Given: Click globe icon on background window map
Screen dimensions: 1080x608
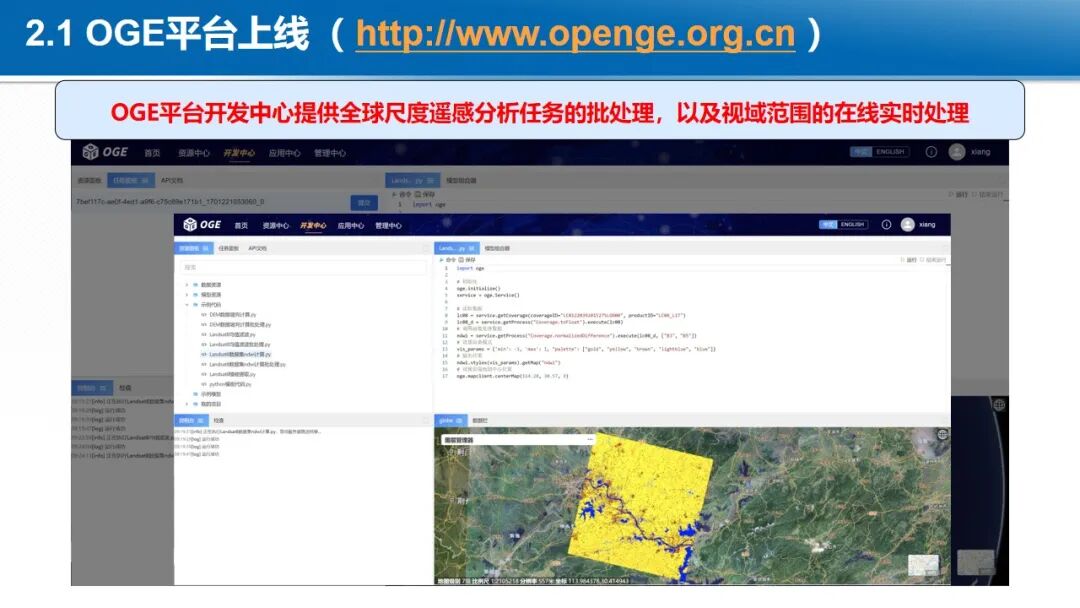Looking at the screenshot, I should (999, 405).
